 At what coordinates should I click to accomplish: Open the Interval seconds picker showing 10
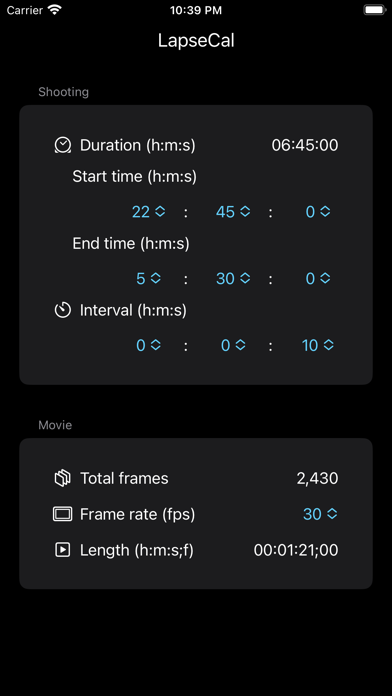coord(318,345)
